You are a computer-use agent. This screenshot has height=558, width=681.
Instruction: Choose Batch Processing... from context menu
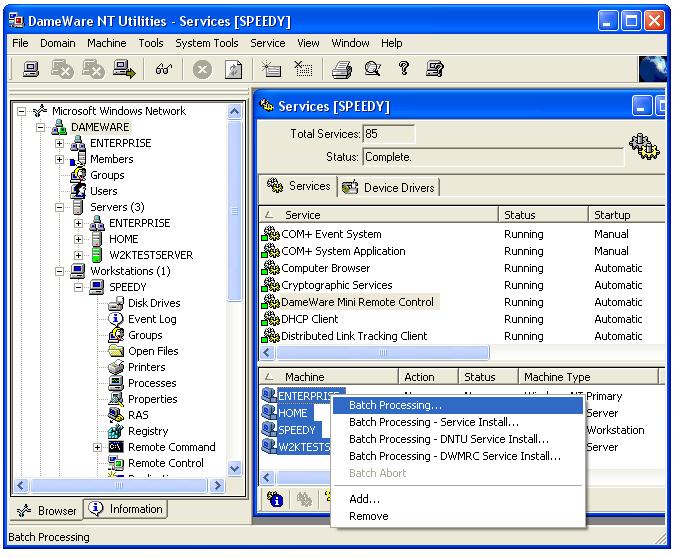(458, 405)
